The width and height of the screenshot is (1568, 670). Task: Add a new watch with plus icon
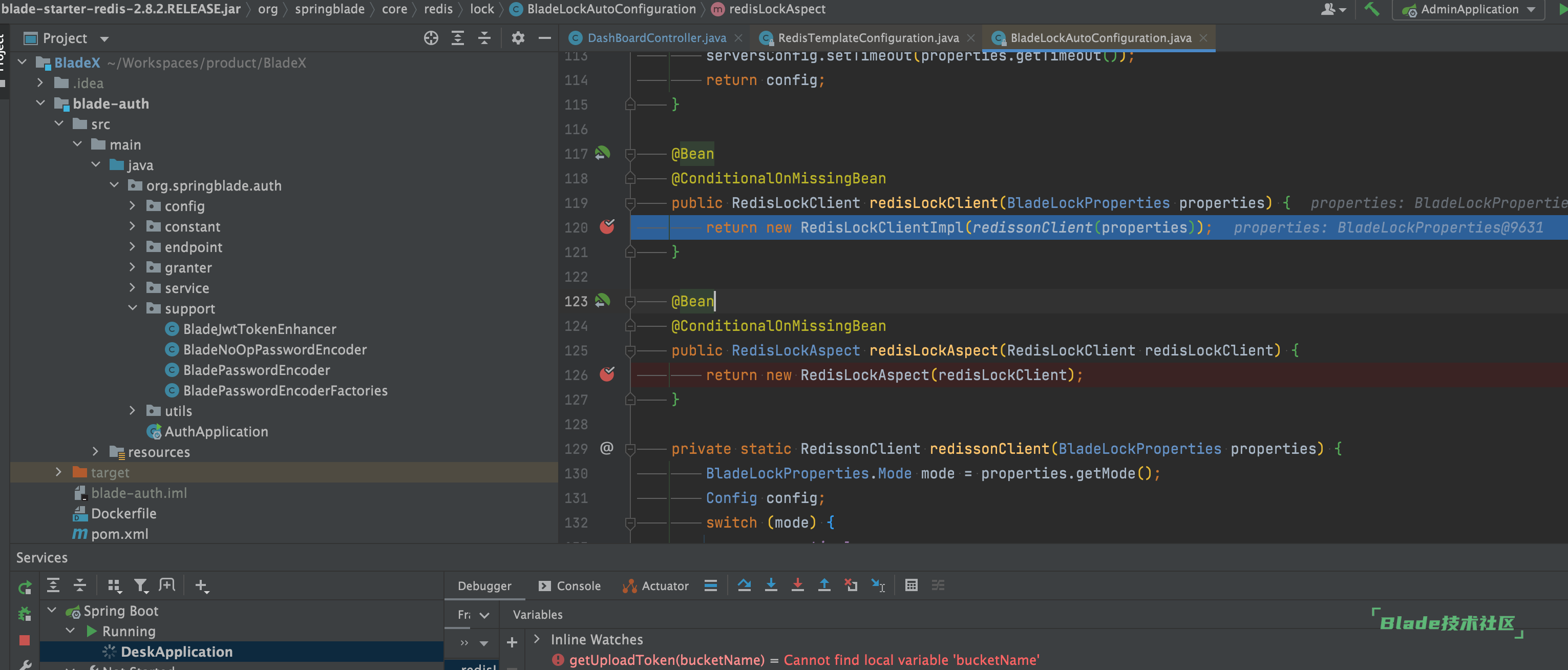click(512, 642)
